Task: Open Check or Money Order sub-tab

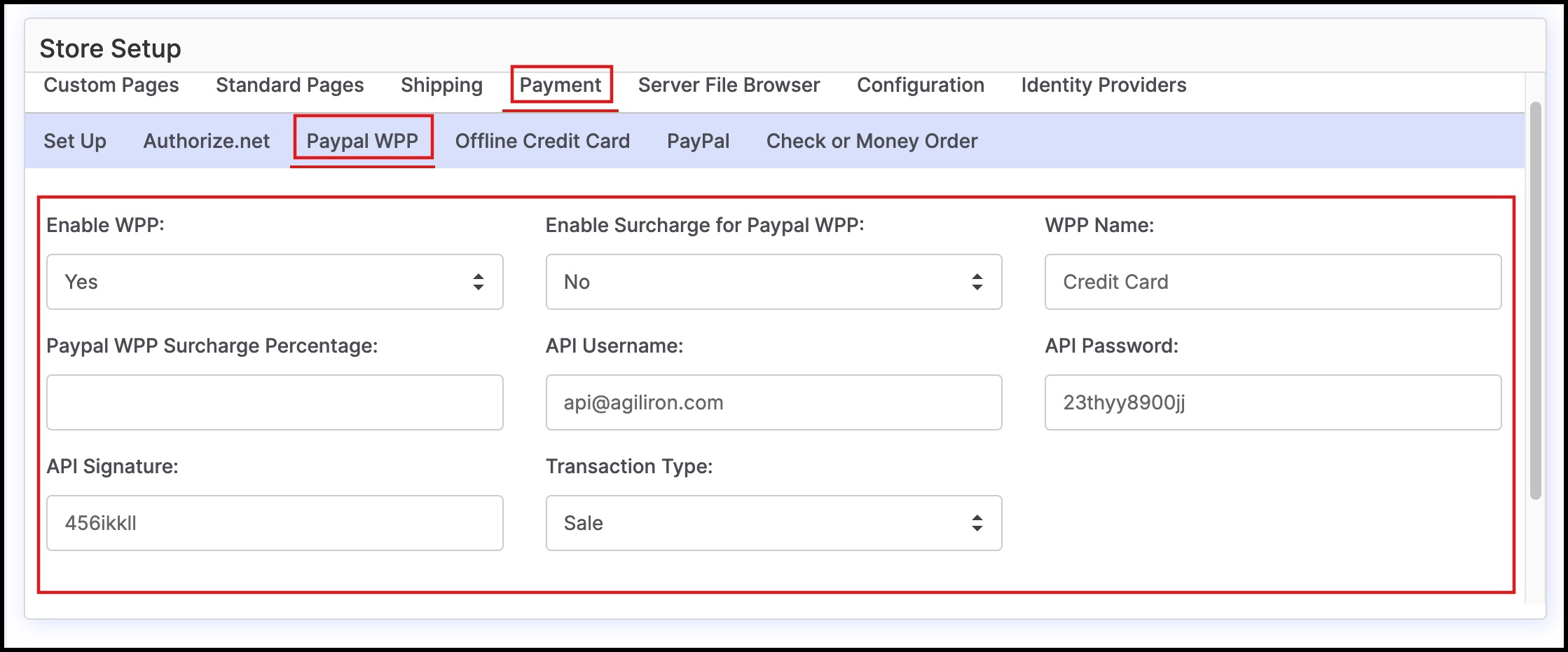Action: (872, 141)
